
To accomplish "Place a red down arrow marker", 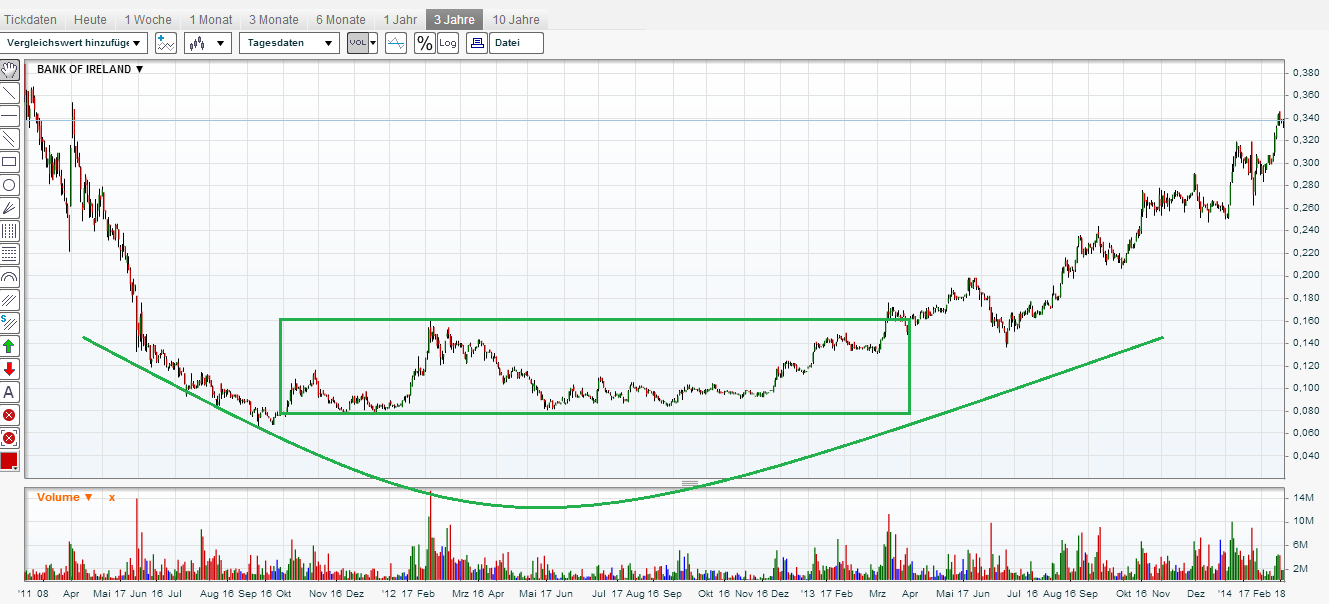I will (x=10, y=369).
